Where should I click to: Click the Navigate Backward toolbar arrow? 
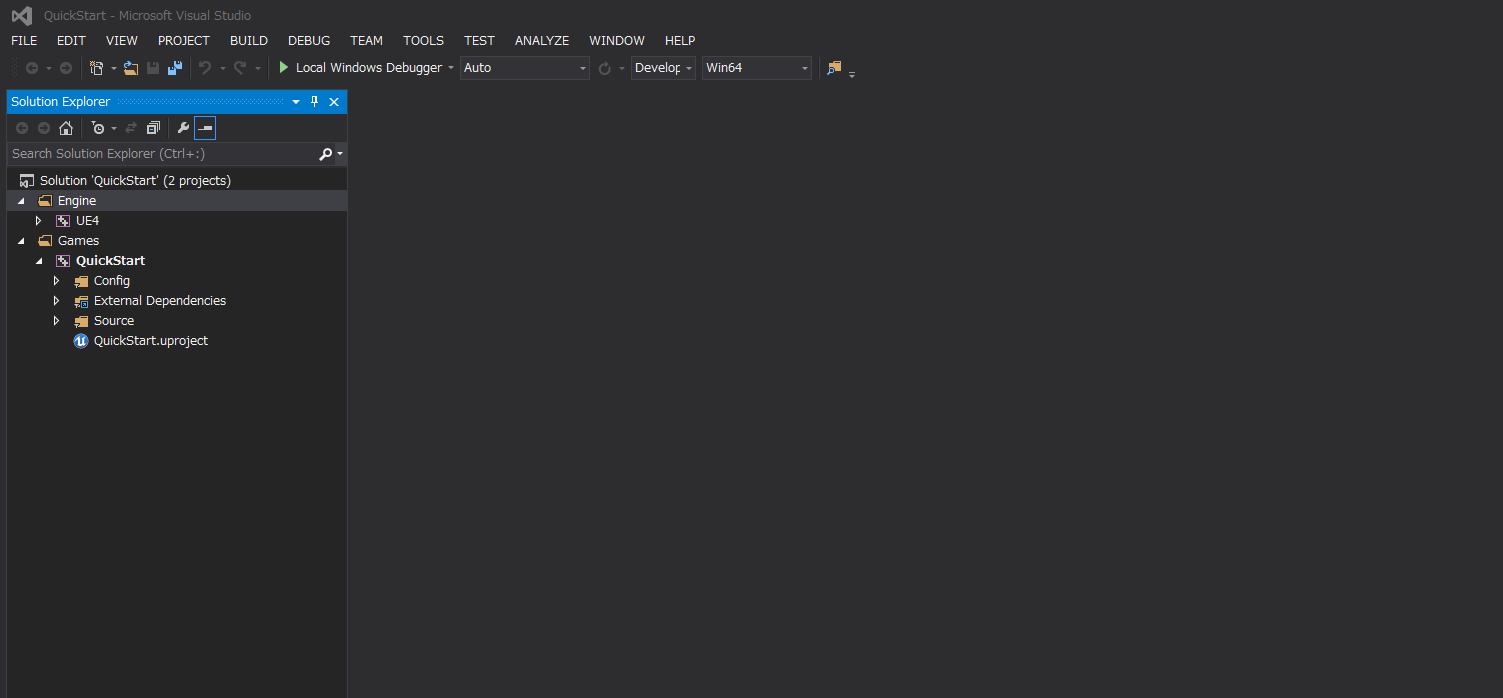click(x=32, y=68)
